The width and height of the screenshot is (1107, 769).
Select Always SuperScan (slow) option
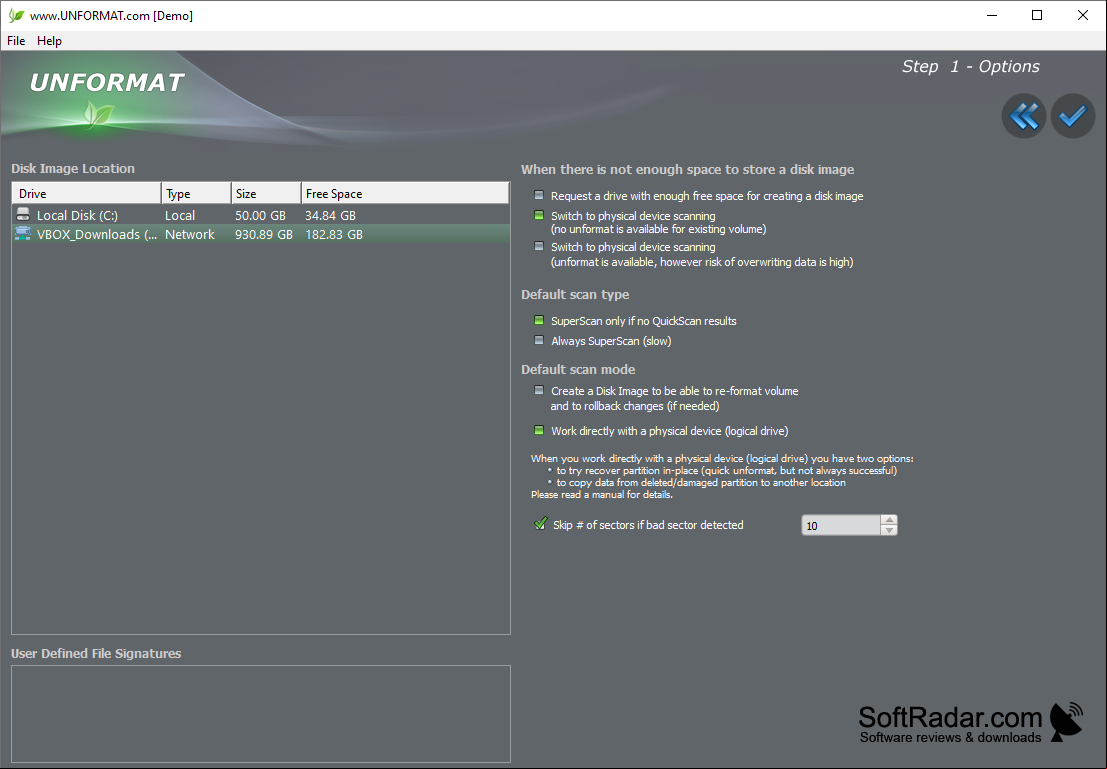tap(539, 340)
